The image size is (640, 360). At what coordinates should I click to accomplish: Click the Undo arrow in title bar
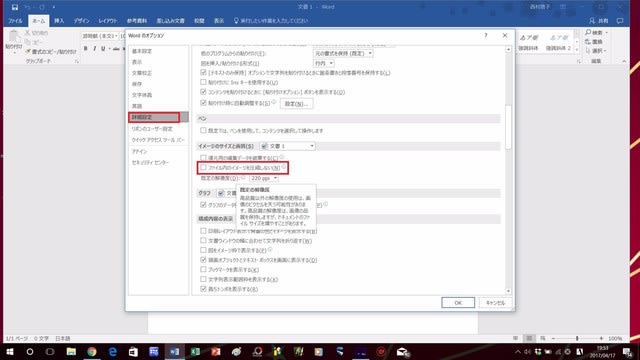tap(28, 7)
